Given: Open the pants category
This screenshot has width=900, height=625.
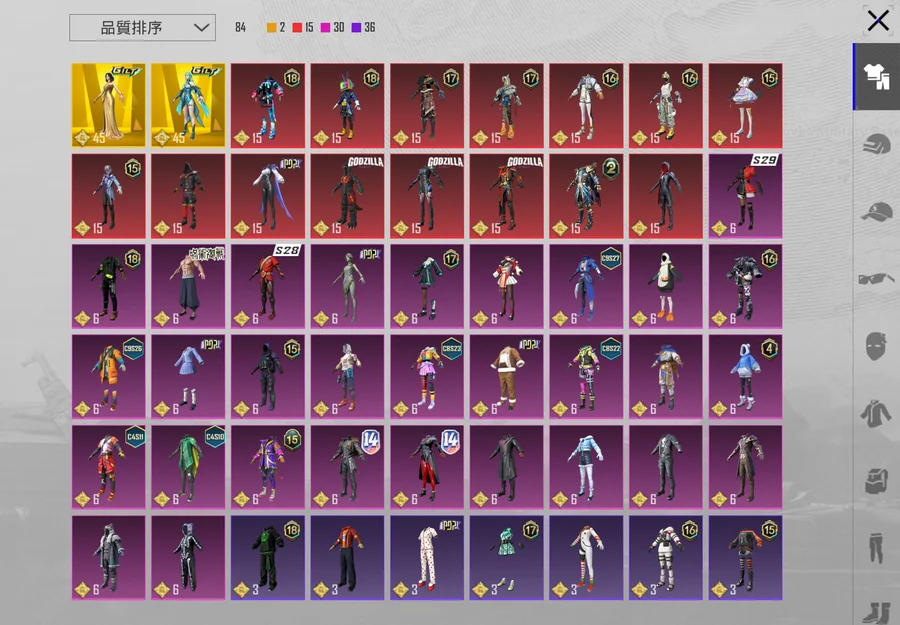Looking at the screenshot, I should point(876,548).
